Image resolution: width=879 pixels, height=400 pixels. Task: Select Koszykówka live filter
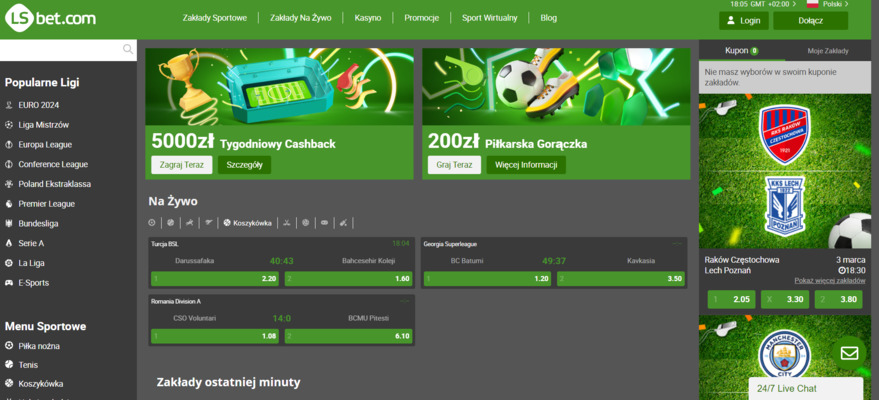coord(247,222)
